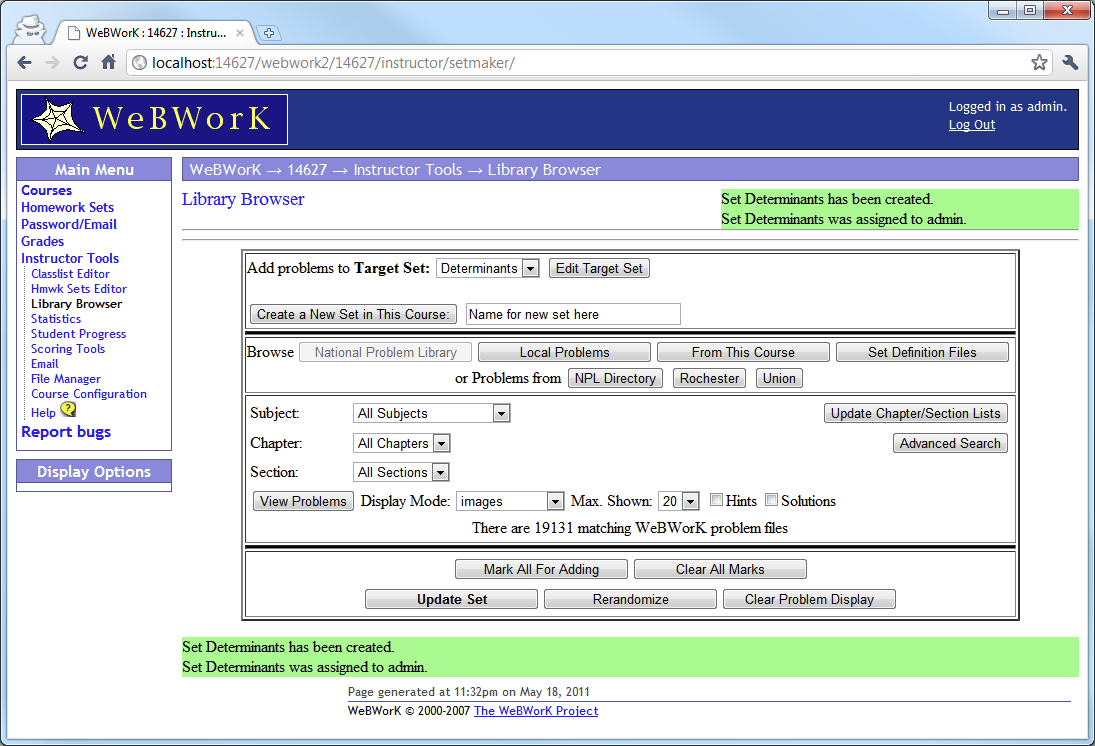The height and width of the screenshot is (746, 1095).
Task: Open Advanced Search
Action: (950, 444)
